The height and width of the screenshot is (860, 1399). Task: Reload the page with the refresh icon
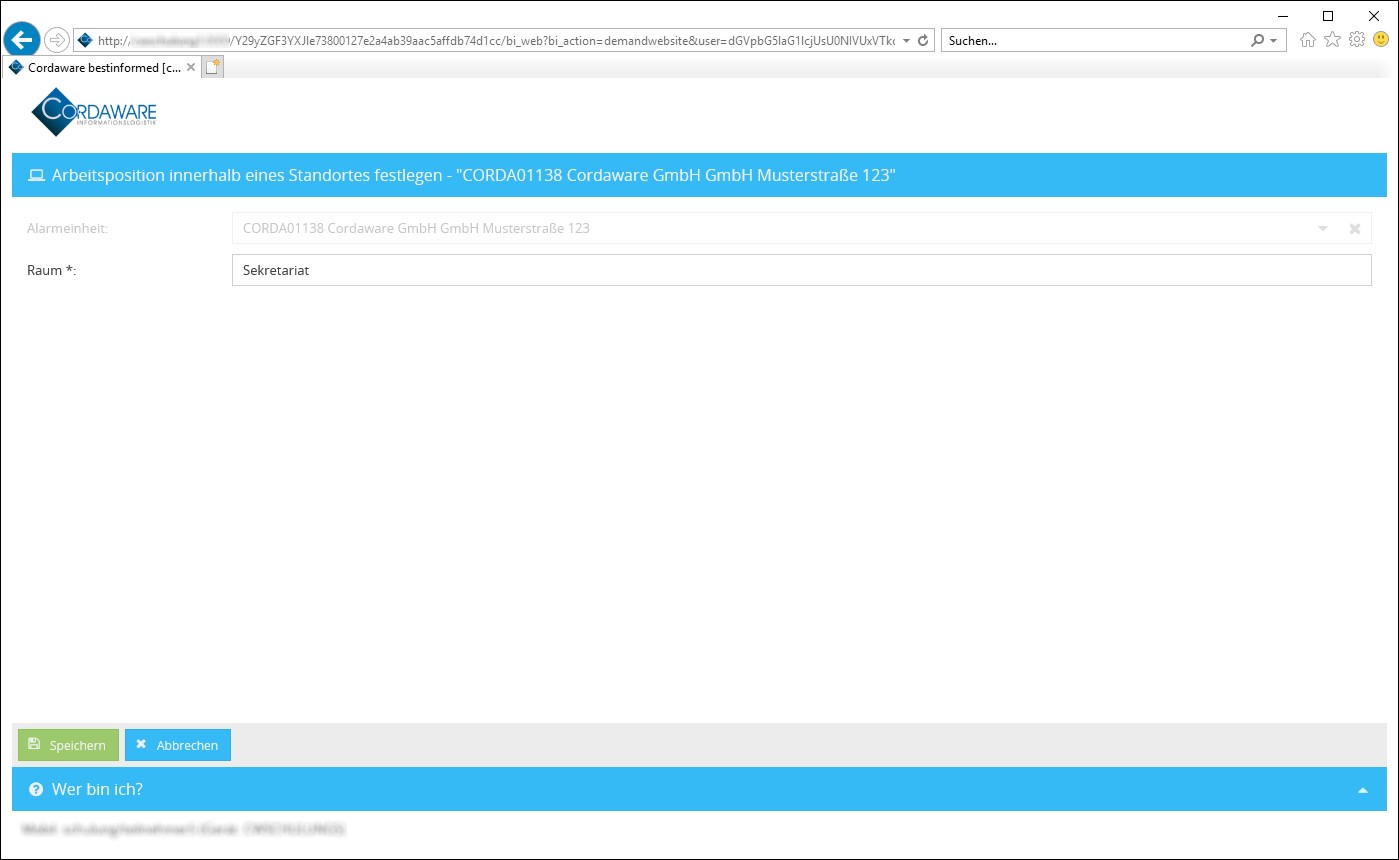[923, 41]
